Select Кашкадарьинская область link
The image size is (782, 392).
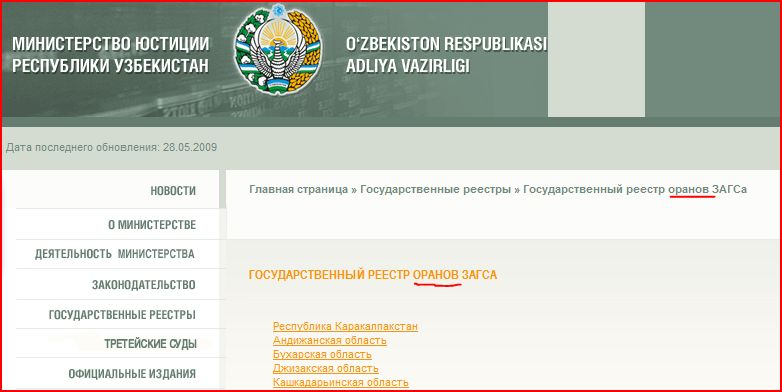click(341, 383)
